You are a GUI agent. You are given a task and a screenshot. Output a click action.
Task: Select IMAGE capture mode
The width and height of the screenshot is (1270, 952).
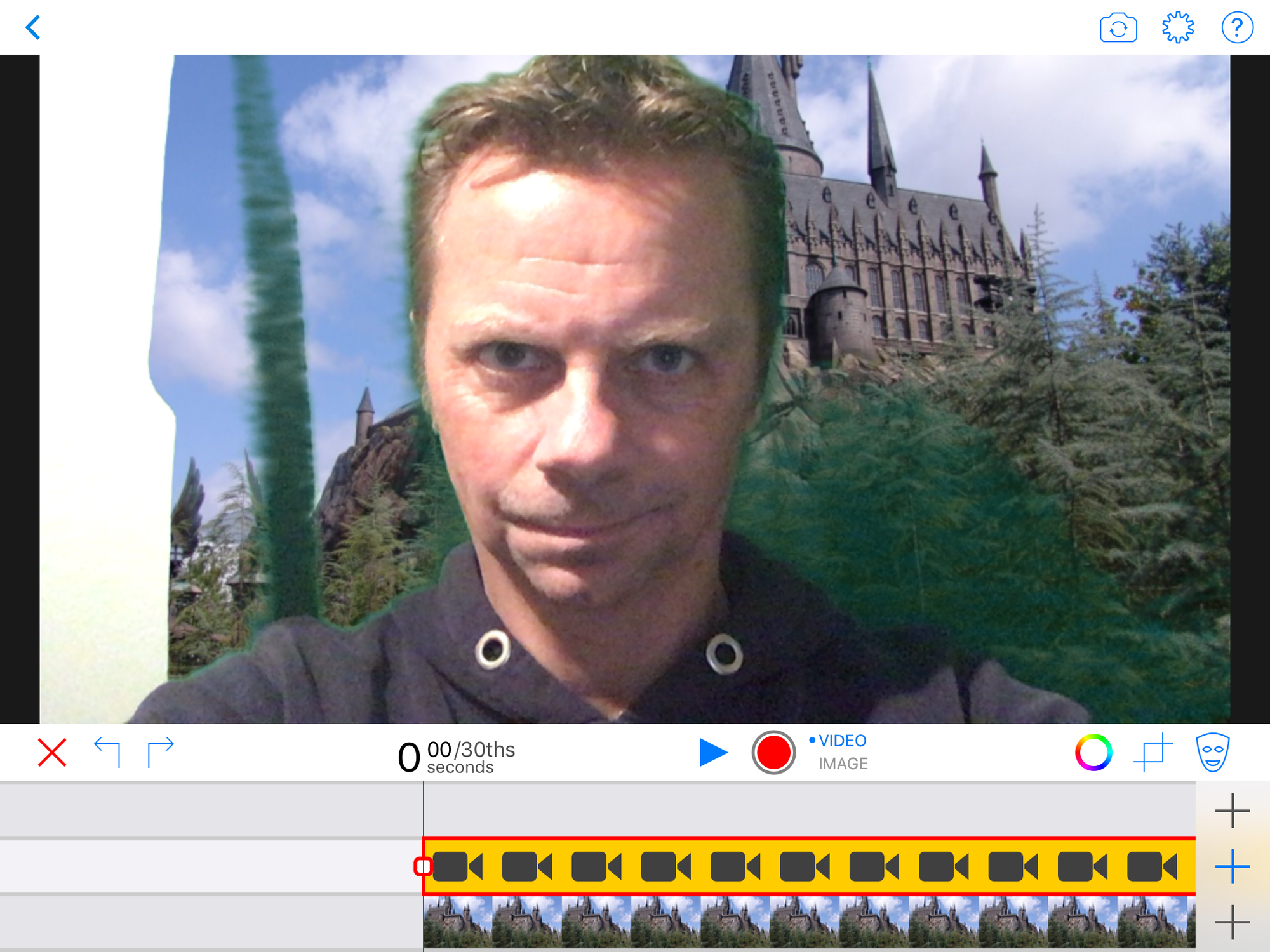[x=843, y=764]
